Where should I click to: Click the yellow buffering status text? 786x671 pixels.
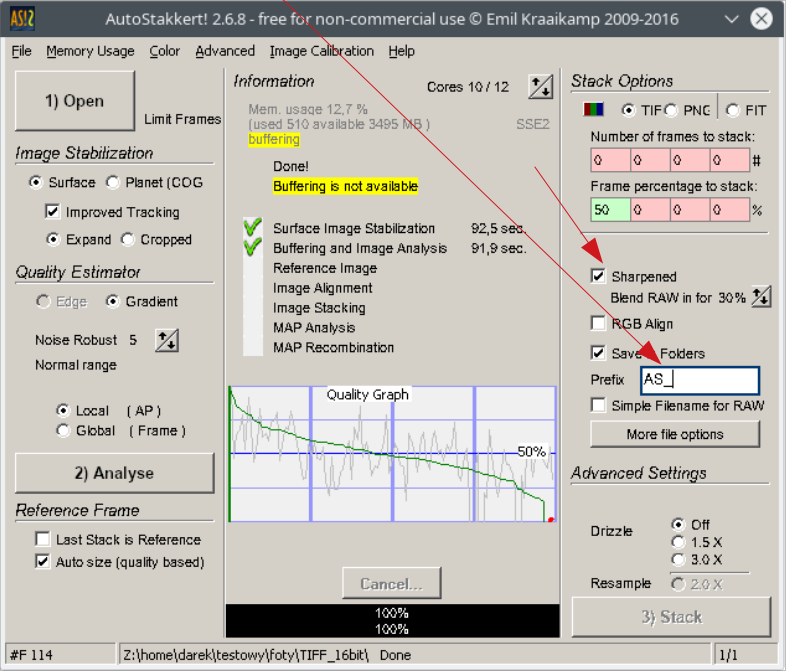click(274, 139)
